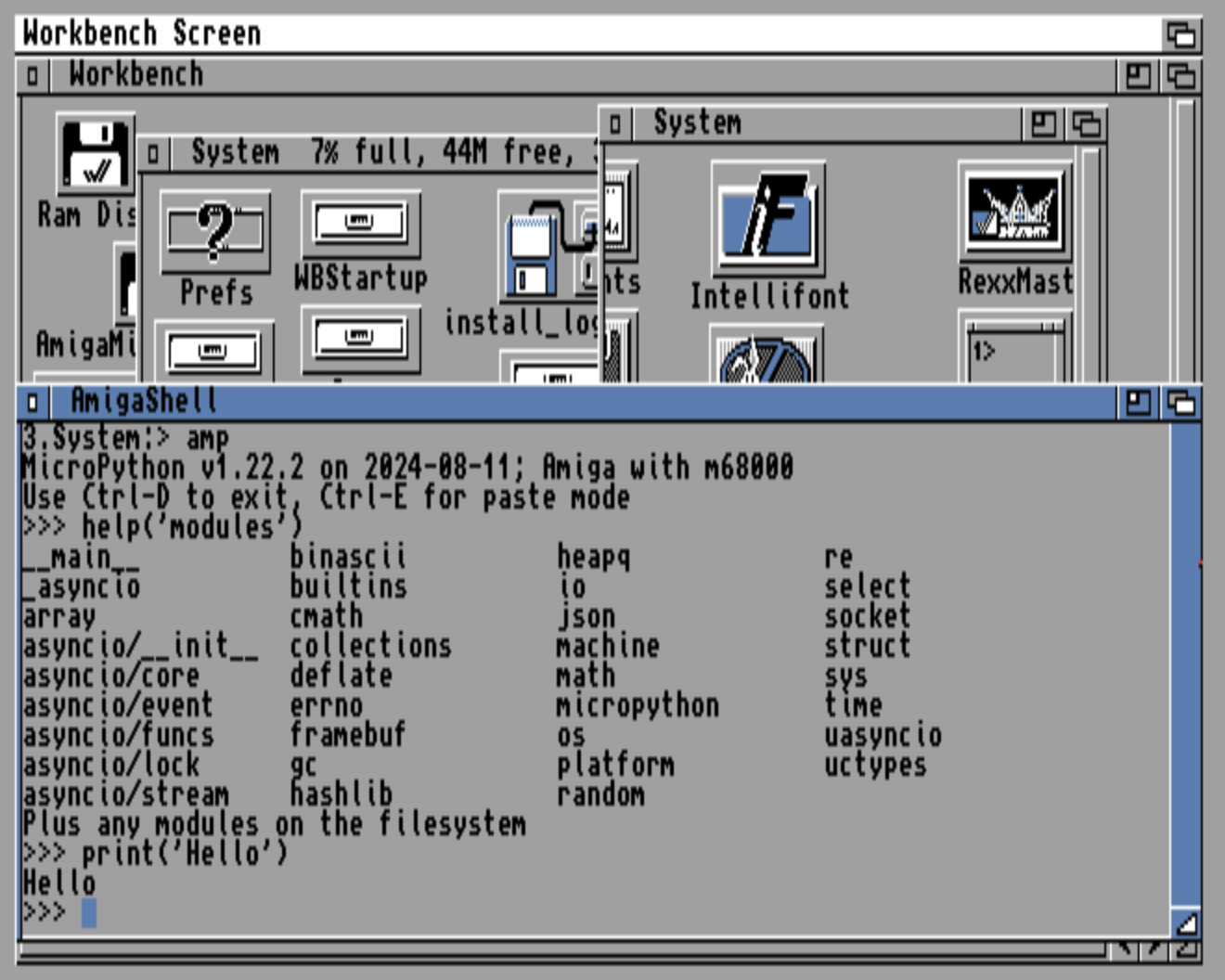Click the "uctypes" module name
Screen dimensions: 1225x980
(x=876, y=765)
